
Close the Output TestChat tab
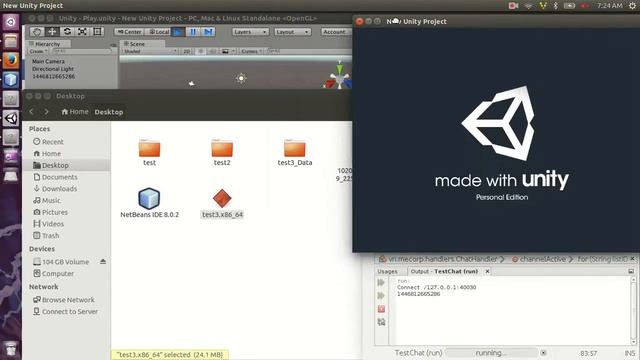[487, 271]
